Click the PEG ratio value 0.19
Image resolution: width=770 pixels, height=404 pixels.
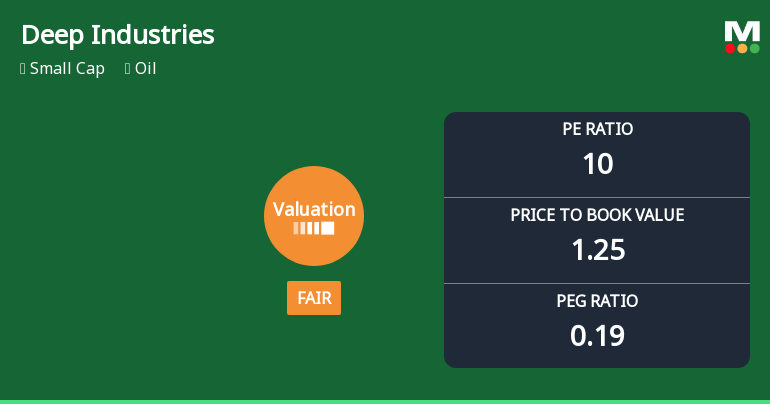(597, 336)
